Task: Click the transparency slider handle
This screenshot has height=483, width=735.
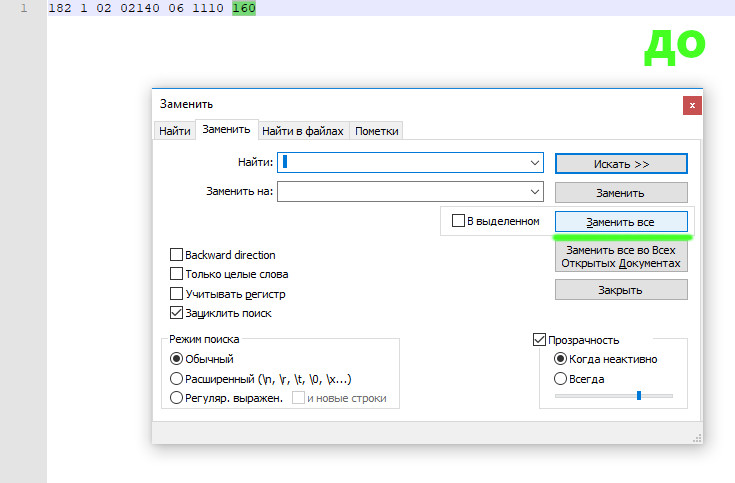Action: 638,396
